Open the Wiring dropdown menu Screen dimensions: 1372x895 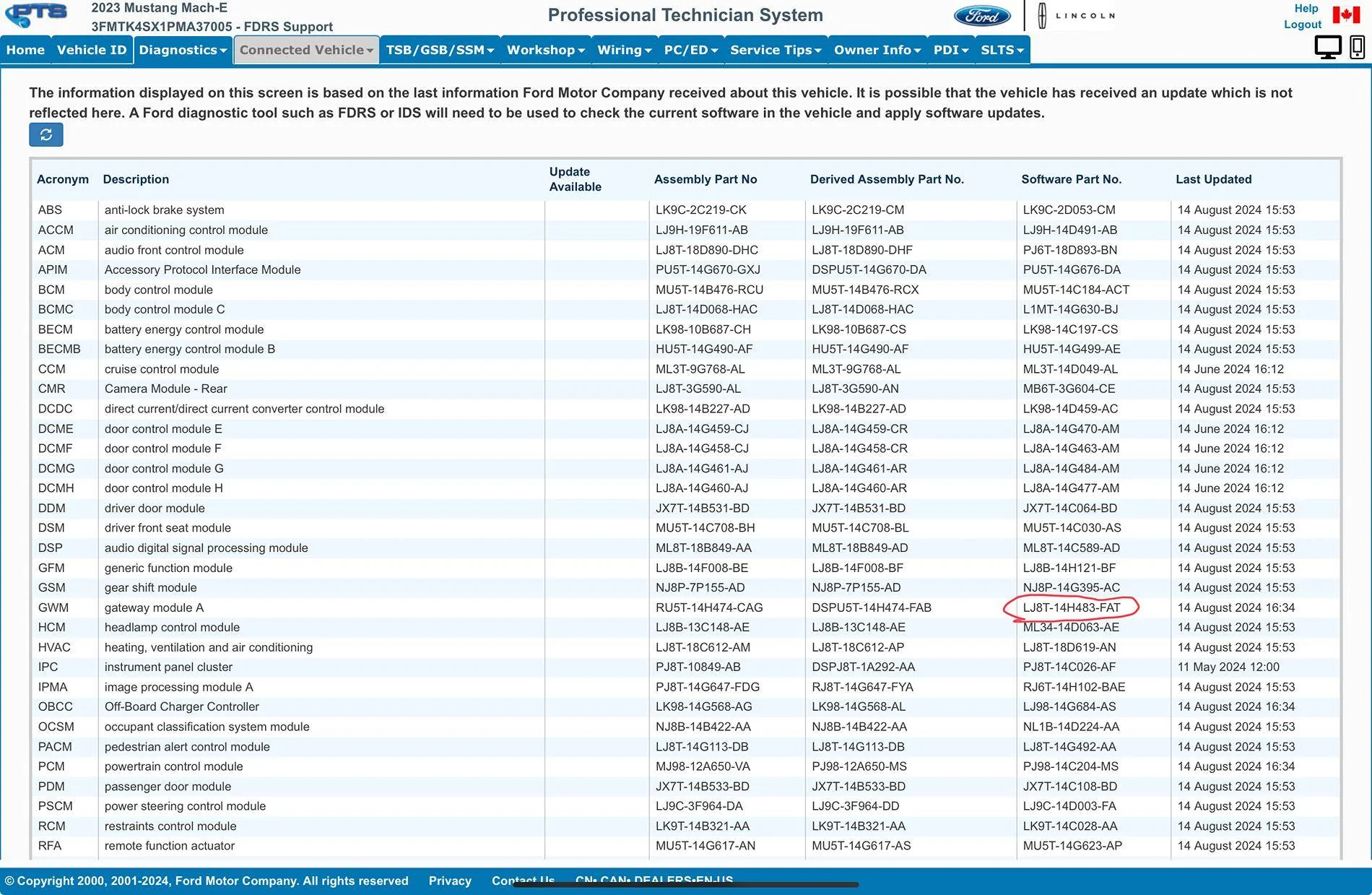625,50
